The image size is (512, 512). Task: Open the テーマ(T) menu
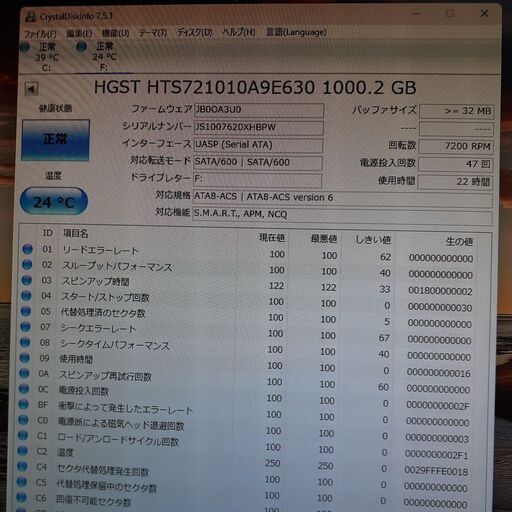tap(153, 33)
